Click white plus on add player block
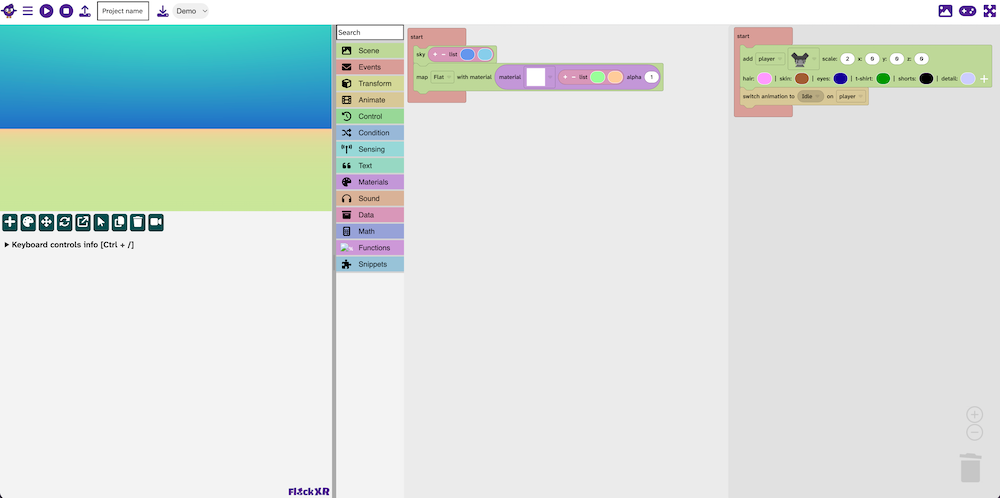Viewport: 1000px width, 498px height. (x=984, y=79)
